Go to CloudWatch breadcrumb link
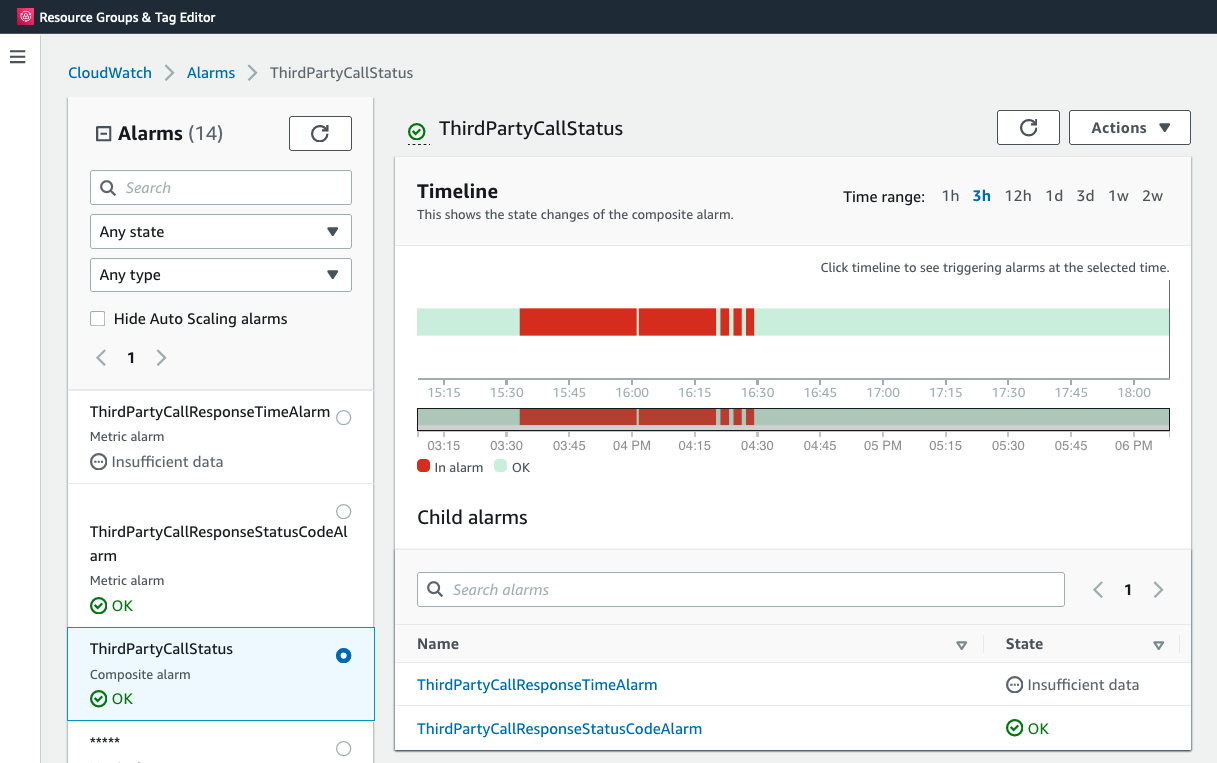 [x=110, y=73]
